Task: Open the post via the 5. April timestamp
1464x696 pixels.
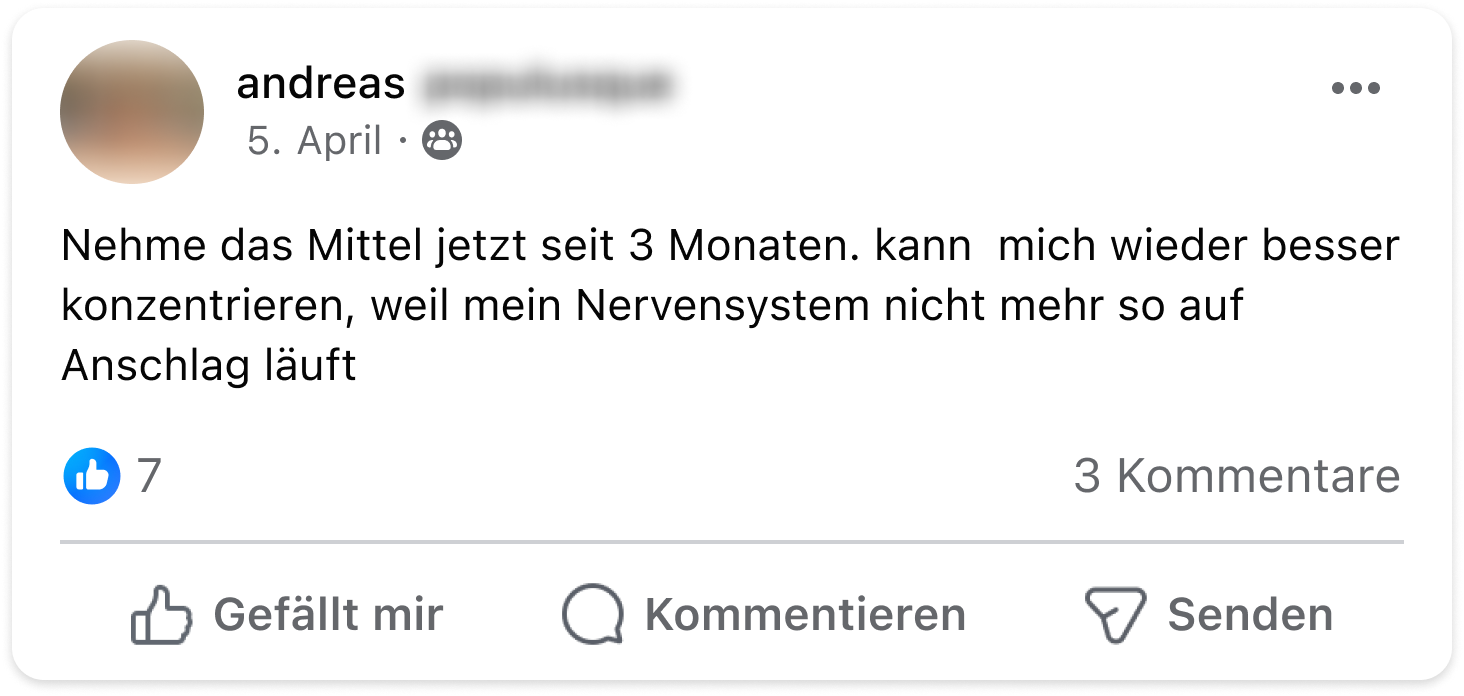Action: [x=314, y=142]
